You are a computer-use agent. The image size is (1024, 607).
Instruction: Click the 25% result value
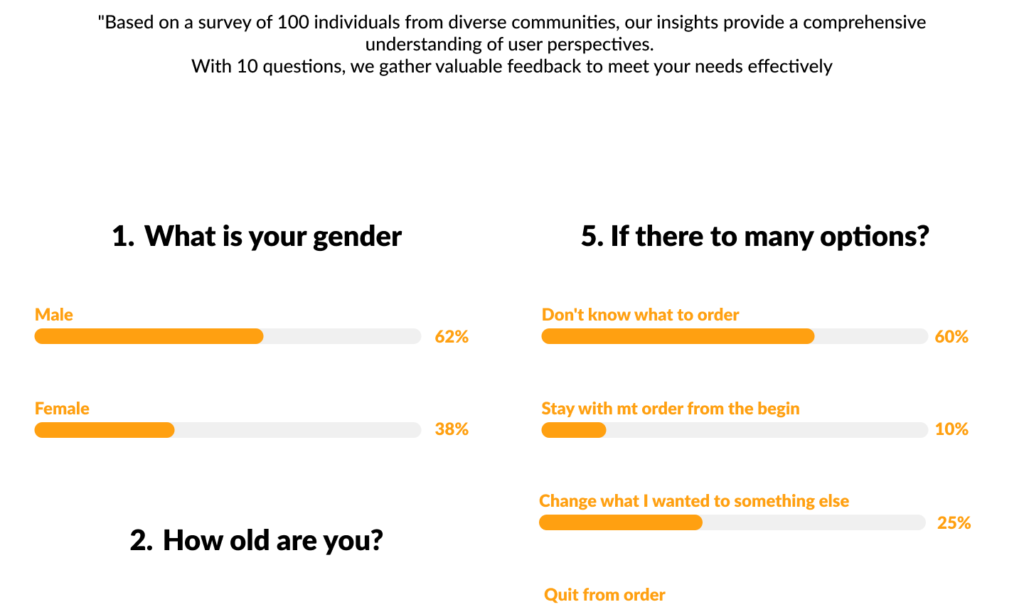tap(953, 523)
